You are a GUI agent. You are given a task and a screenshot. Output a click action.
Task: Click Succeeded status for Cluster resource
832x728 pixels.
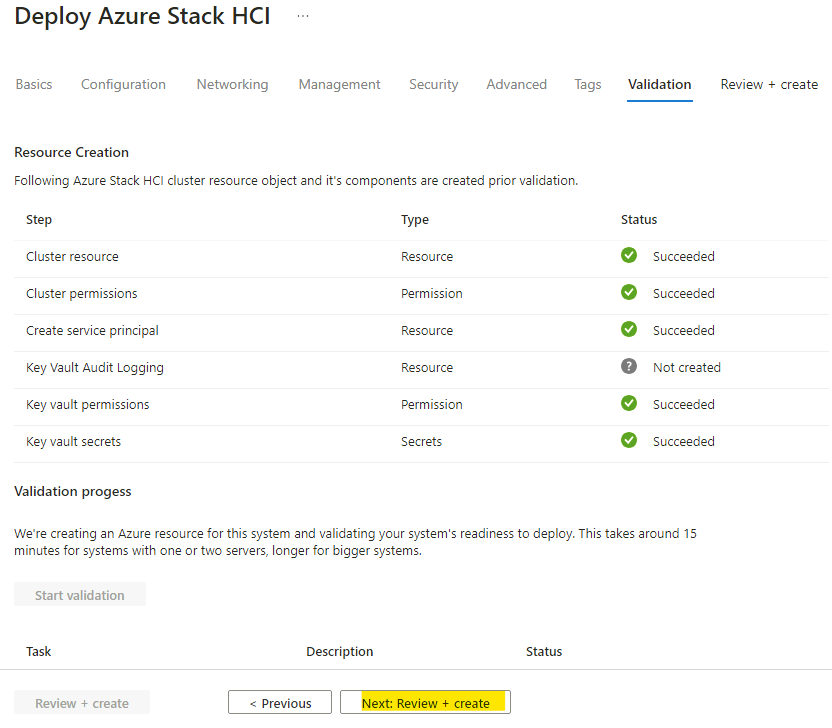point(683,257)
